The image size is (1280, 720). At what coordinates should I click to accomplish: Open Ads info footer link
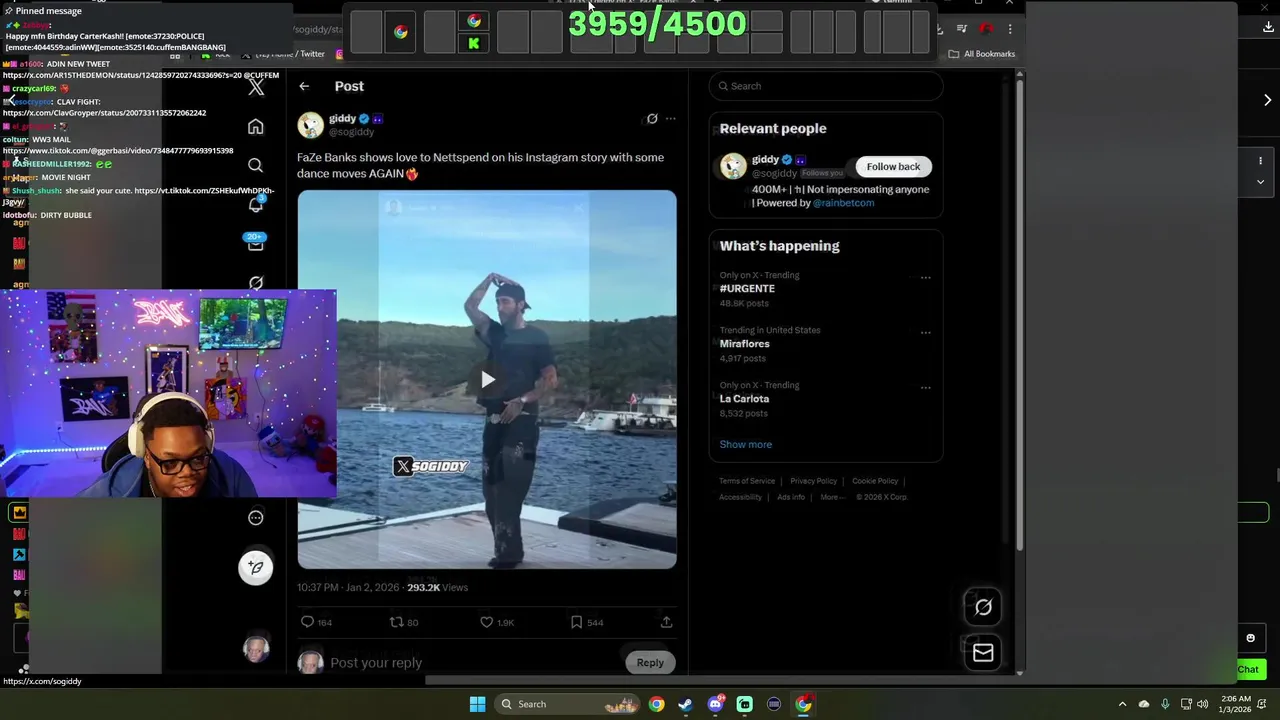tap(791, 497)
